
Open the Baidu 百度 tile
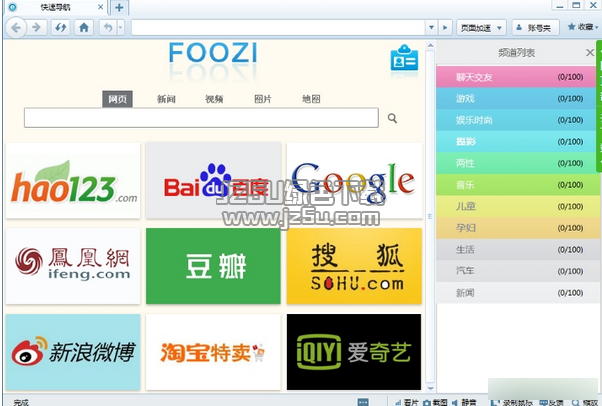pyautogui.click(x=213, y=181)
